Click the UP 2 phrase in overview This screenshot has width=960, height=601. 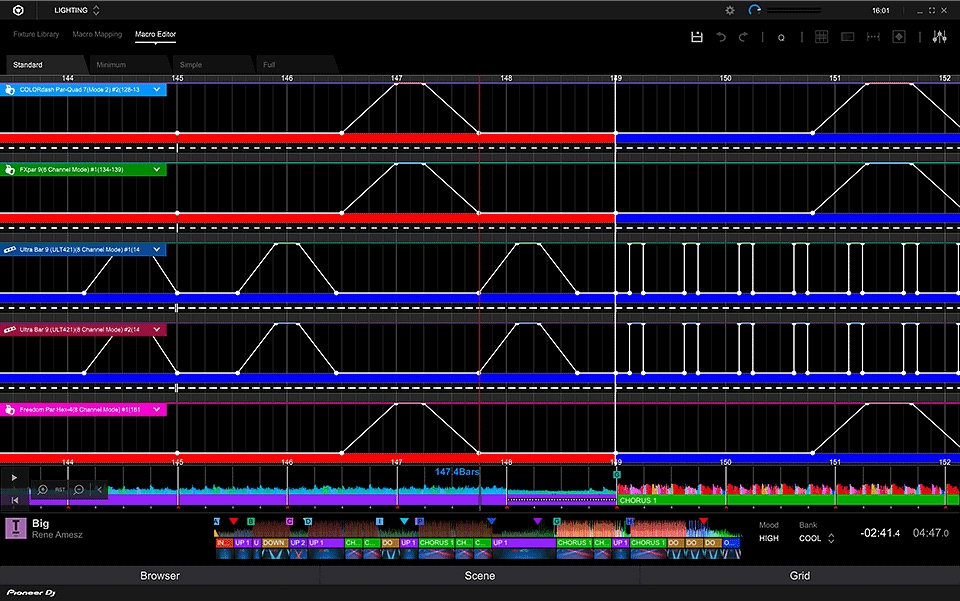click(298, 543)
